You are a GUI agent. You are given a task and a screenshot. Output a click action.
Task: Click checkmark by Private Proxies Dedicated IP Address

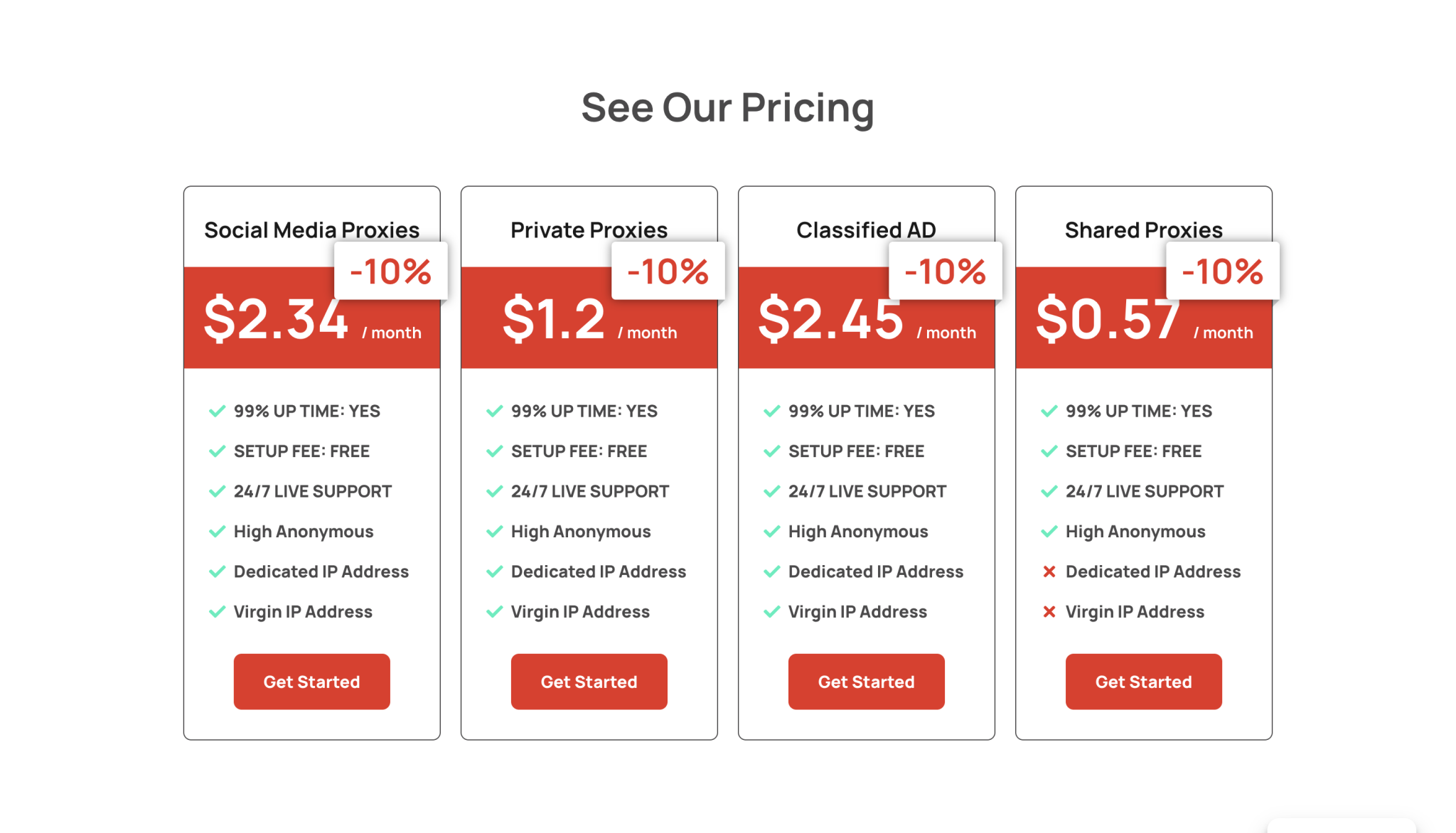click(x=494, y=571)
